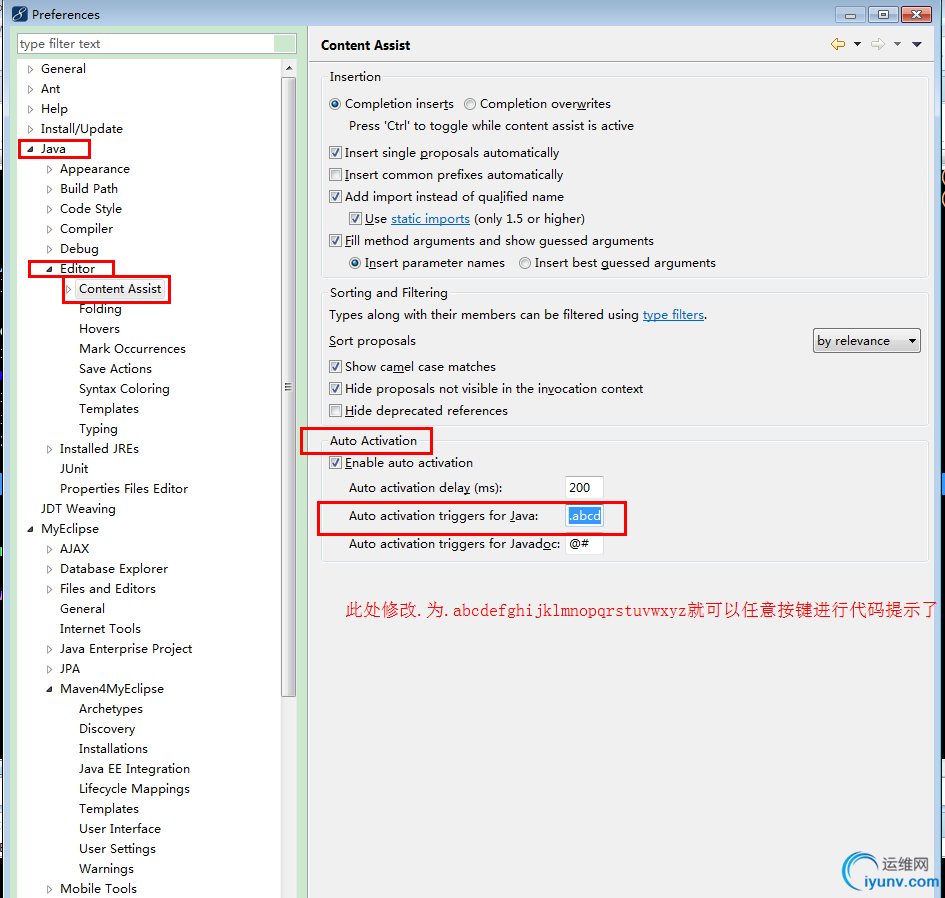
Task: Click the Java auto activation triggers field
Action: click(585, 516)
